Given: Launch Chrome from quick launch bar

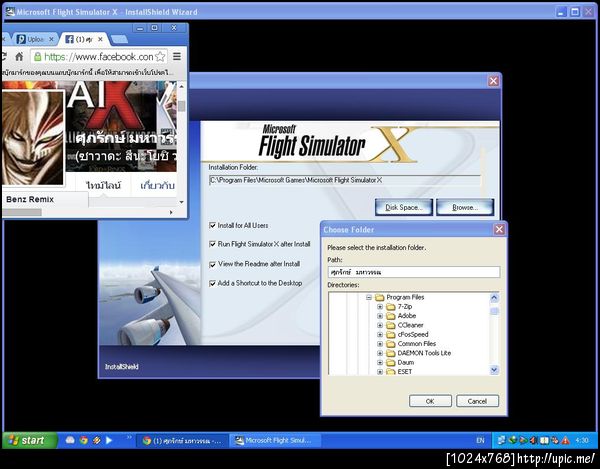Looking at the screenshot, I should click(83, 440).
